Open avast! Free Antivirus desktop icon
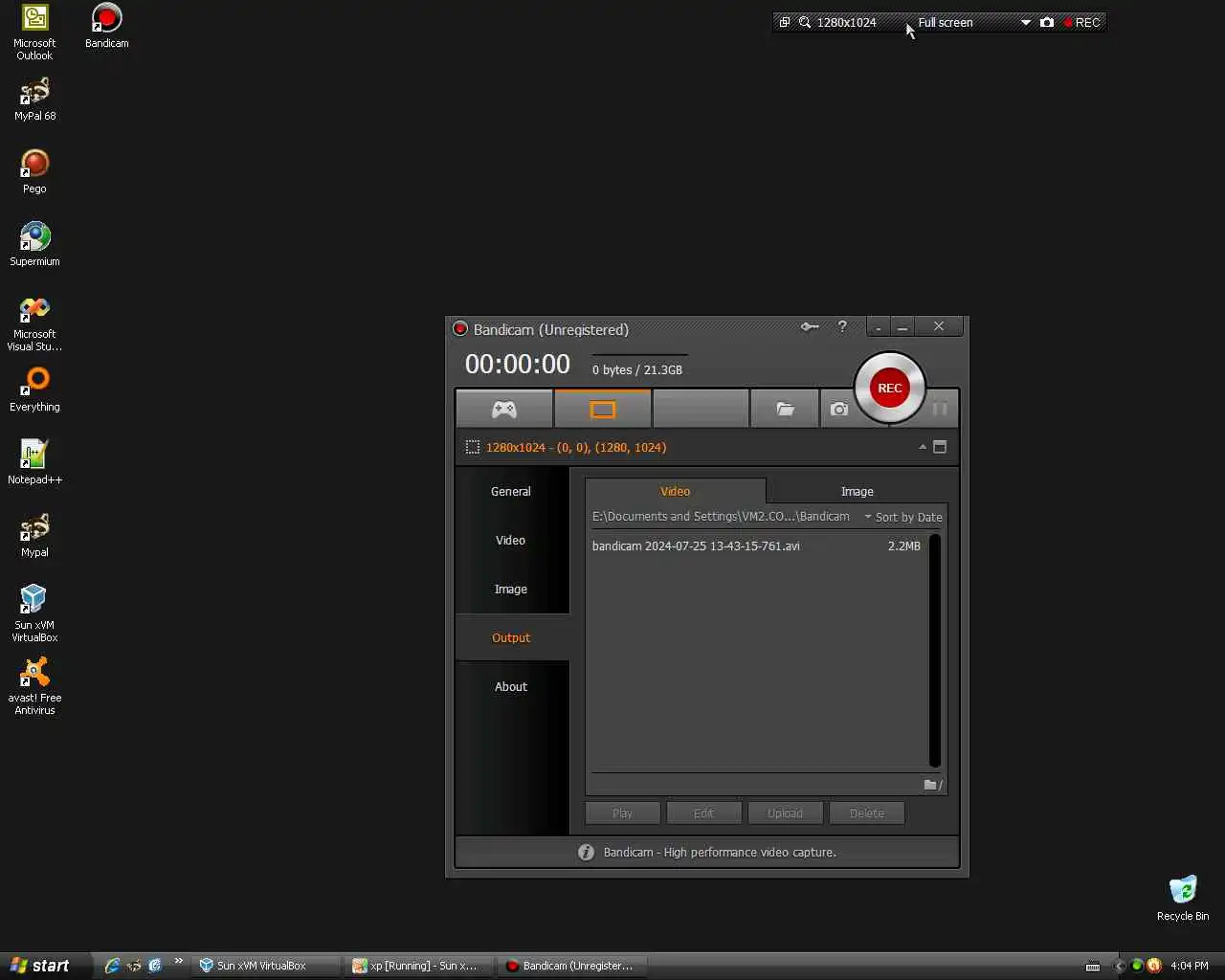The width and height of the screenshot is (1225, 980). (34, 687)
